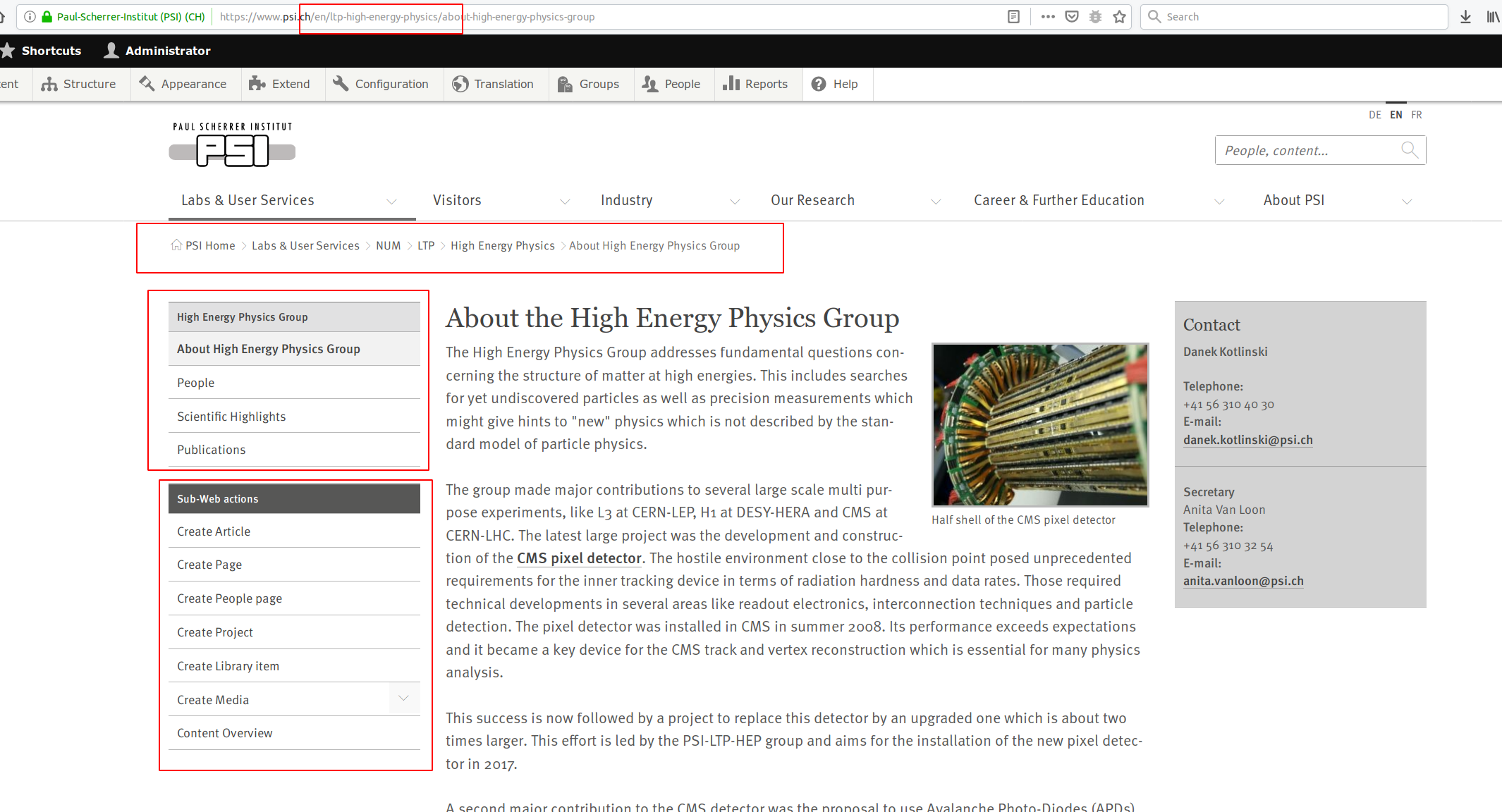
Task: Expand the Visitors menu chevron
Action: tap(565, 202)
